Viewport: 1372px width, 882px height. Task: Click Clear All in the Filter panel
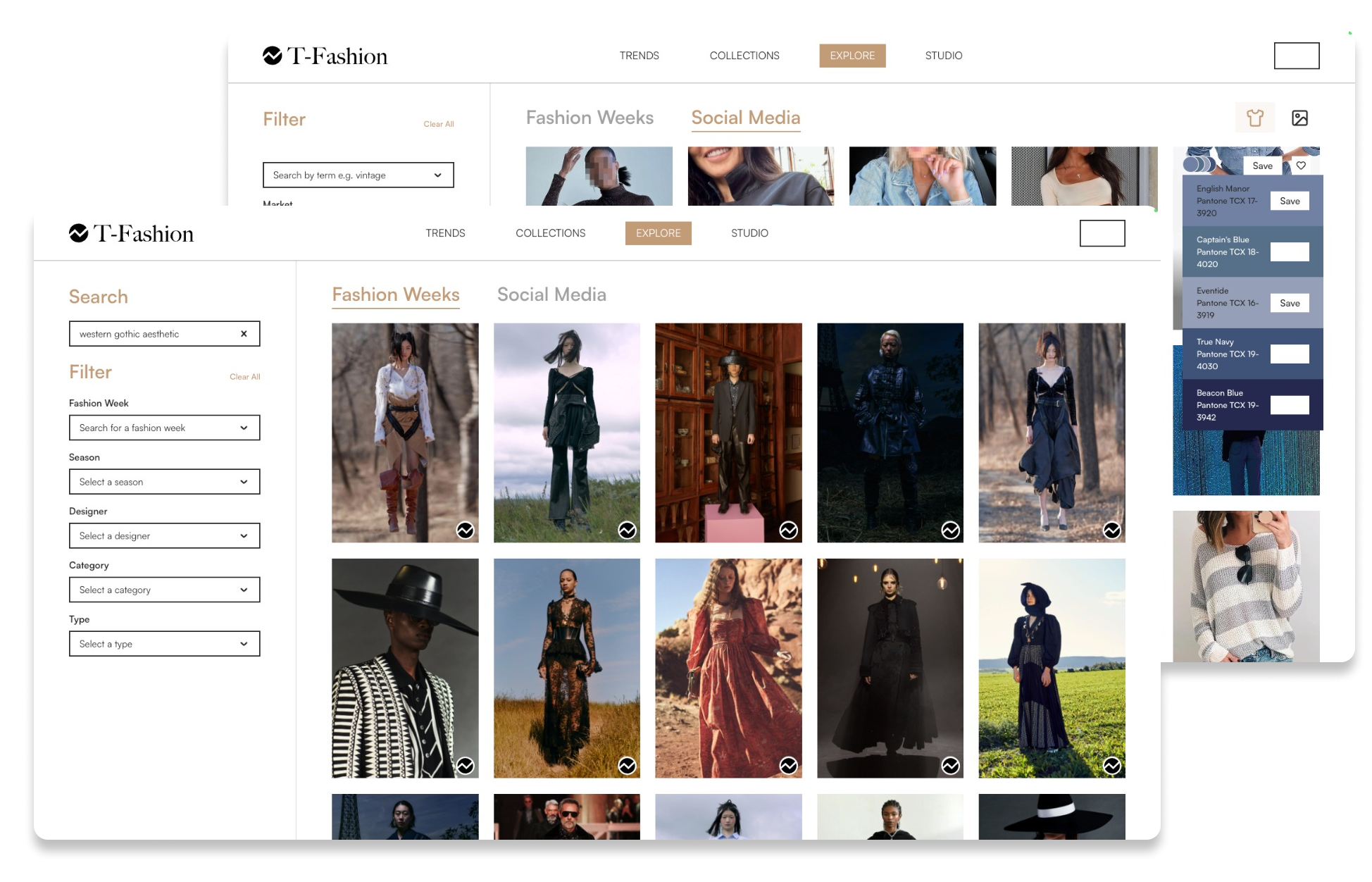click(x=244, y=376)
